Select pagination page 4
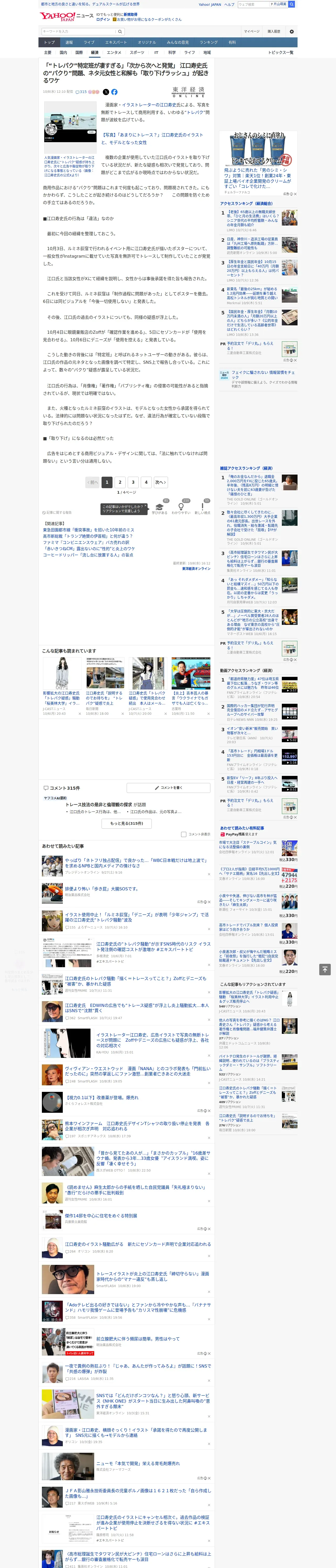This screenshot has width=336, height=1568. 146,482
